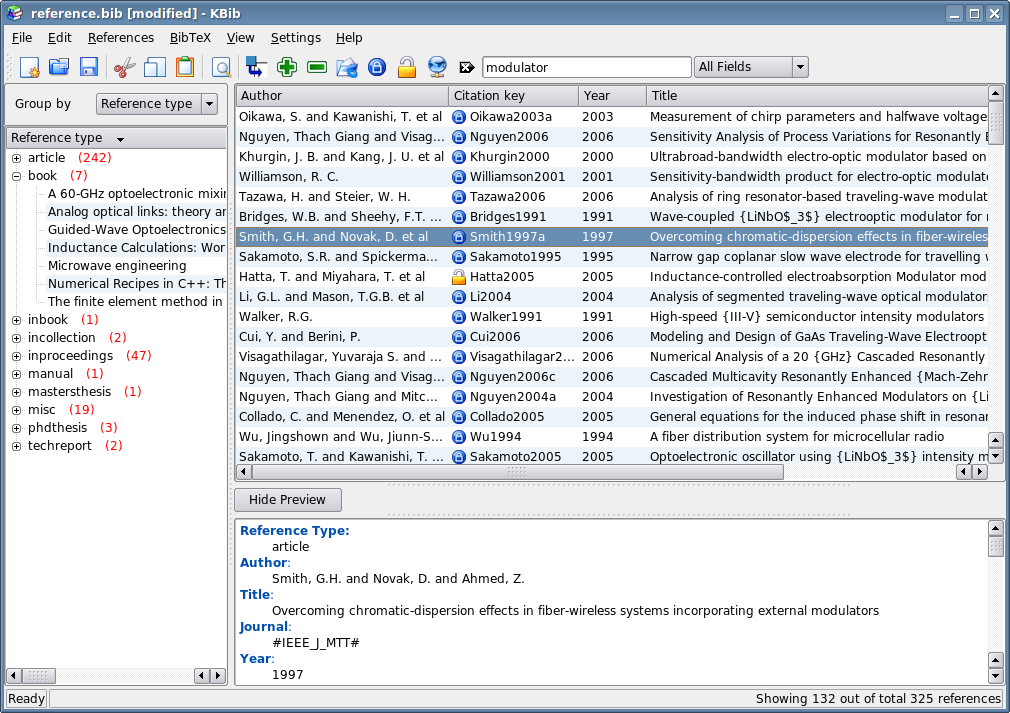Select the email reference icon
Image resolution: width=1010 pixels, height=713 pixels.
tap(347, 66)
